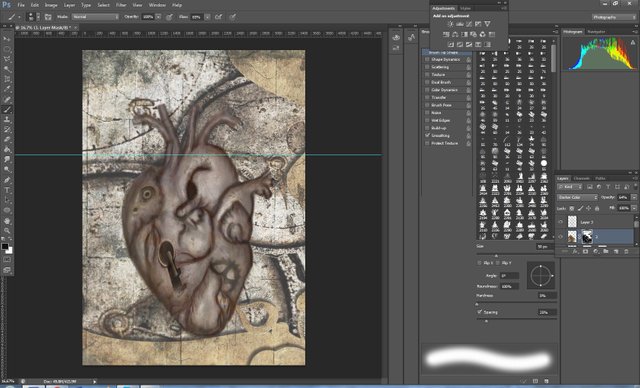Open the File menu
This screenshot has width=640, height=388.
(x=21, y=5)
